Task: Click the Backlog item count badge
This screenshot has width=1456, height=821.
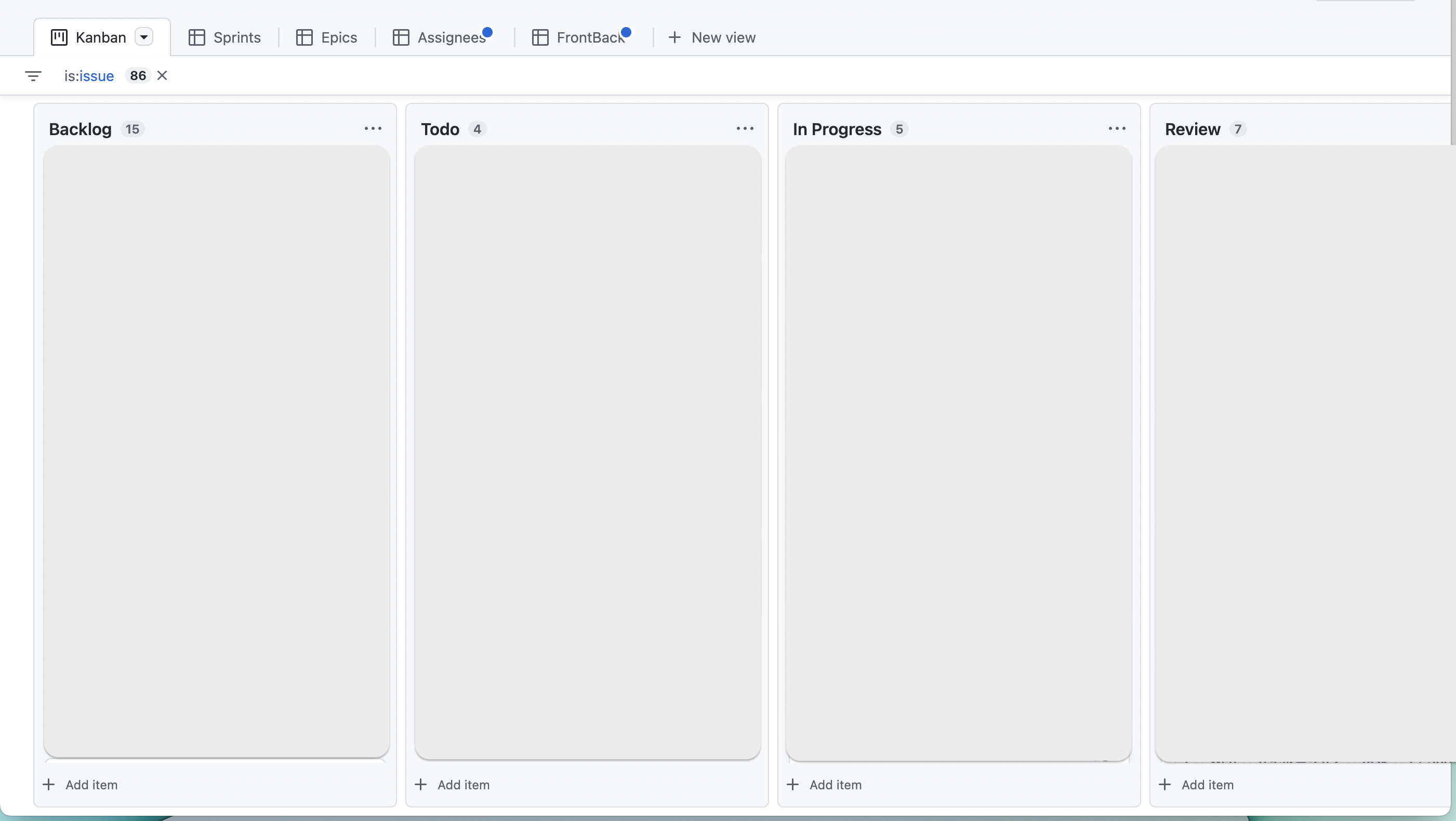Action: click(x=133, y=129)
